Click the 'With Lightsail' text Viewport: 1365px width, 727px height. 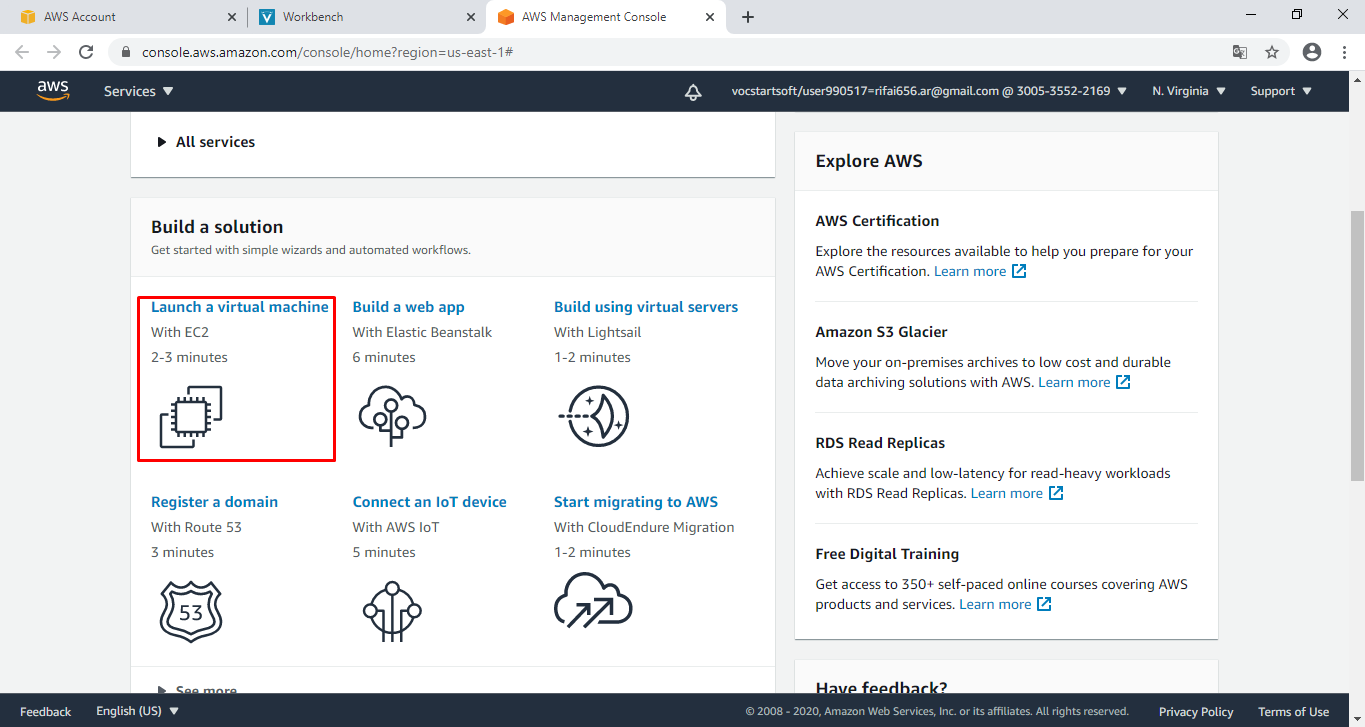(598, 332)
